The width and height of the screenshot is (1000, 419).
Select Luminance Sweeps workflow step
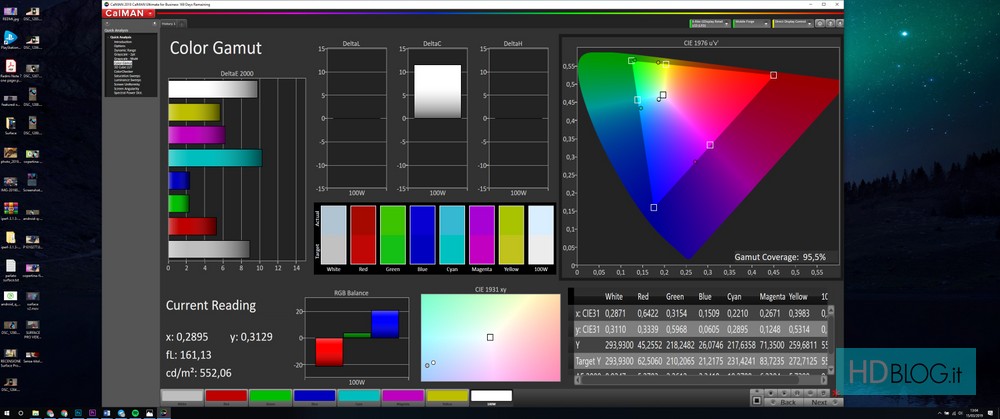tap(127, 80)
